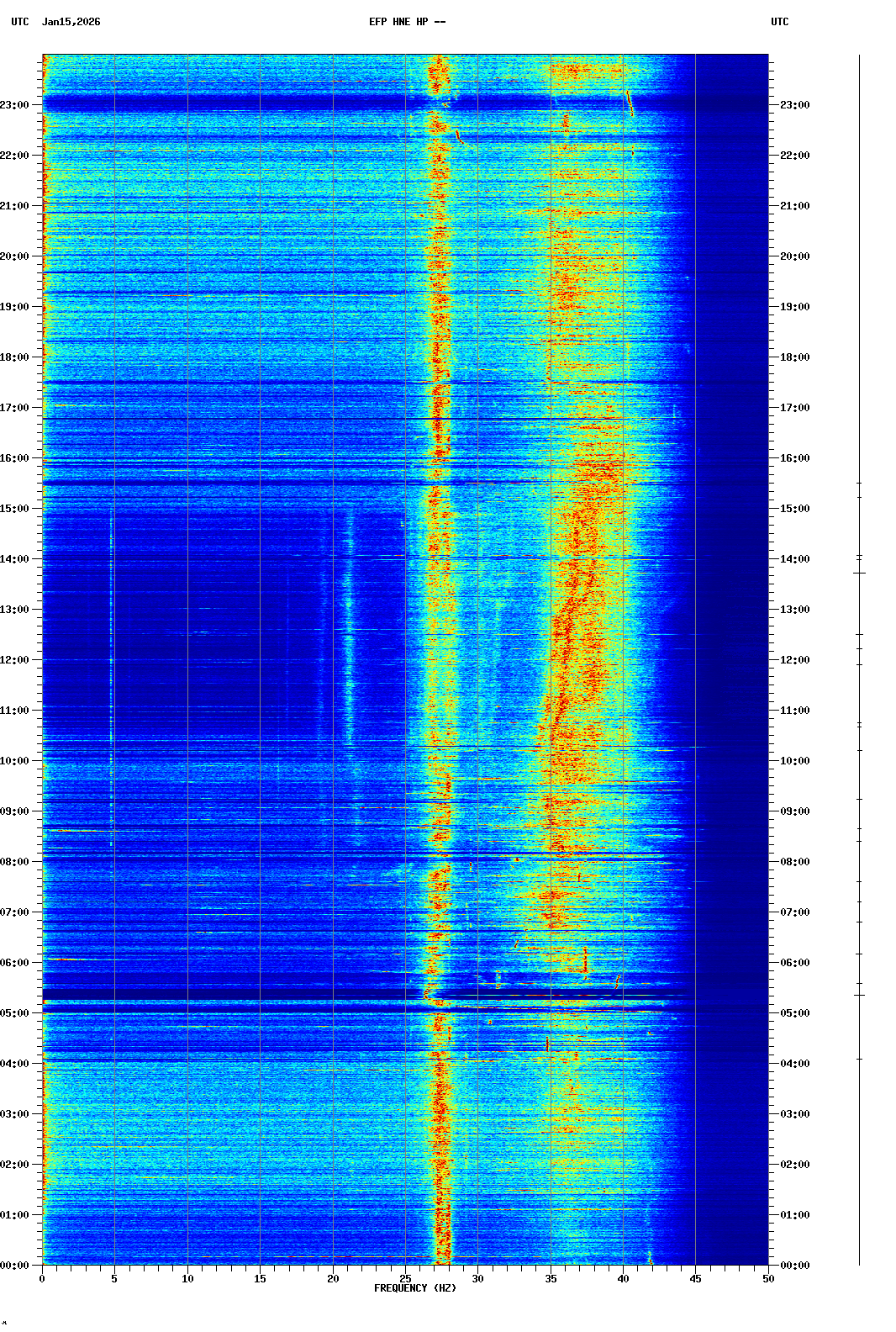Select the 00:00 mark on right time axis
The width and height of the screenshot is (896, 1332).
(x=794, y=1266)
